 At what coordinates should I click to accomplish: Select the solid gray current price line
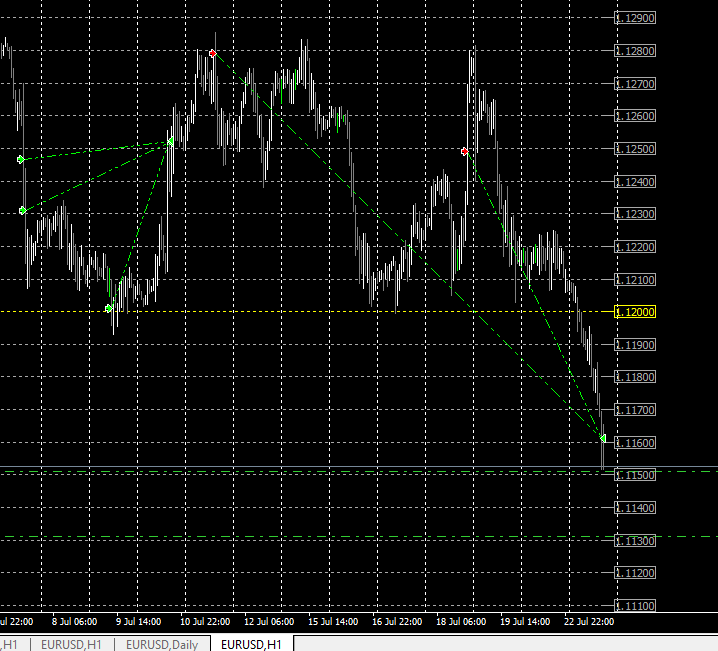(x=359, y=467)
